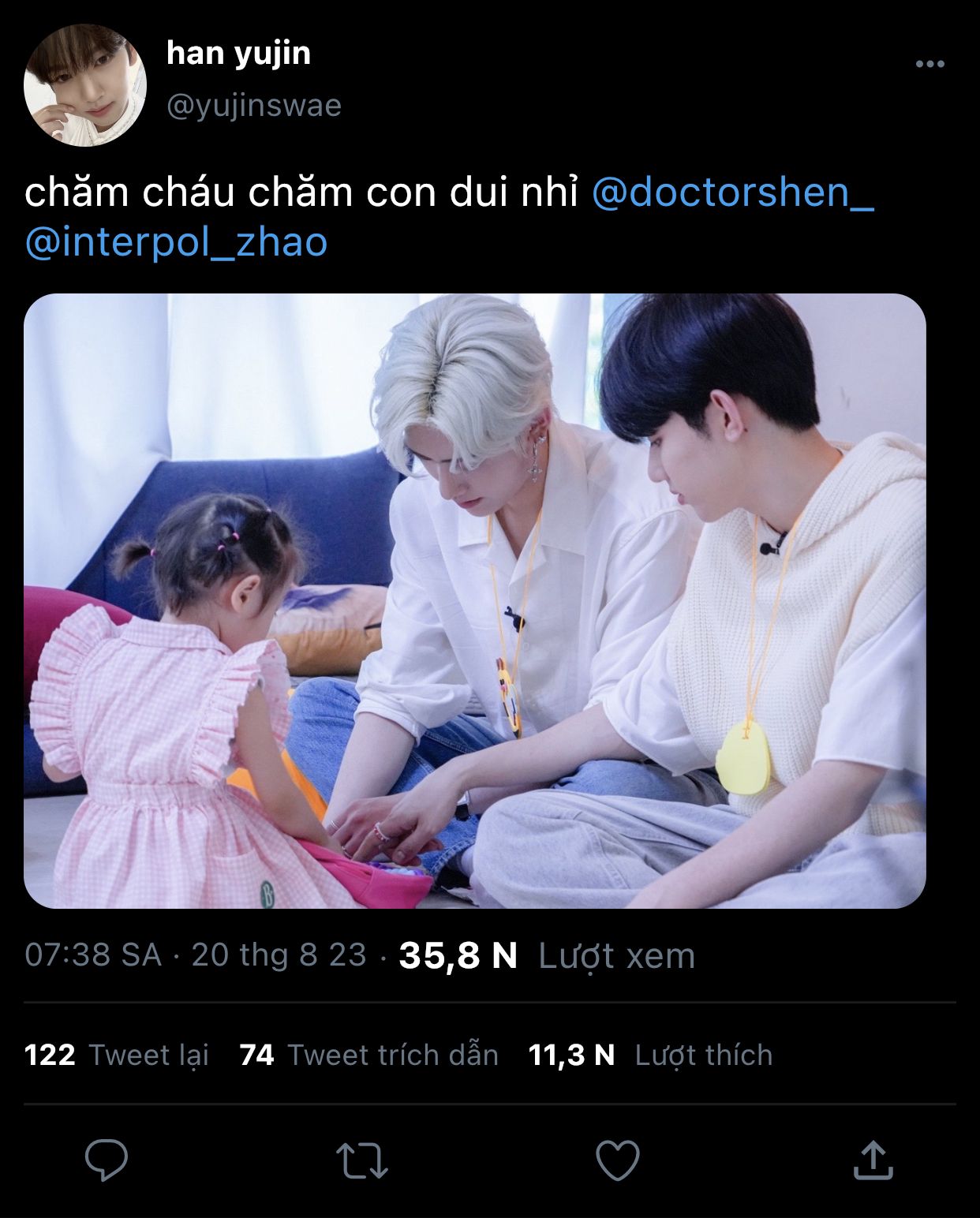View the attached tweet photo fullscreen
980x1218 pixels.
click(x=475, y=601)
